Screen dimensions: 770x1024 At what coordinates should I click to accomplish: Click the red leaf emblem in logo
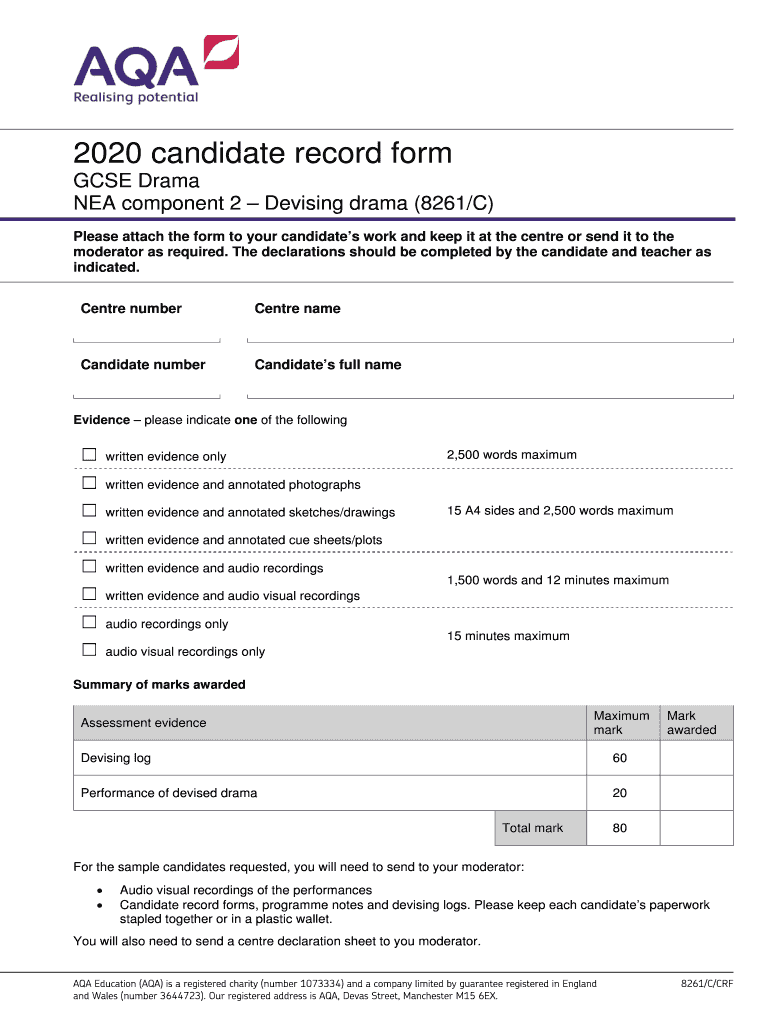click(x=221, y=51)
